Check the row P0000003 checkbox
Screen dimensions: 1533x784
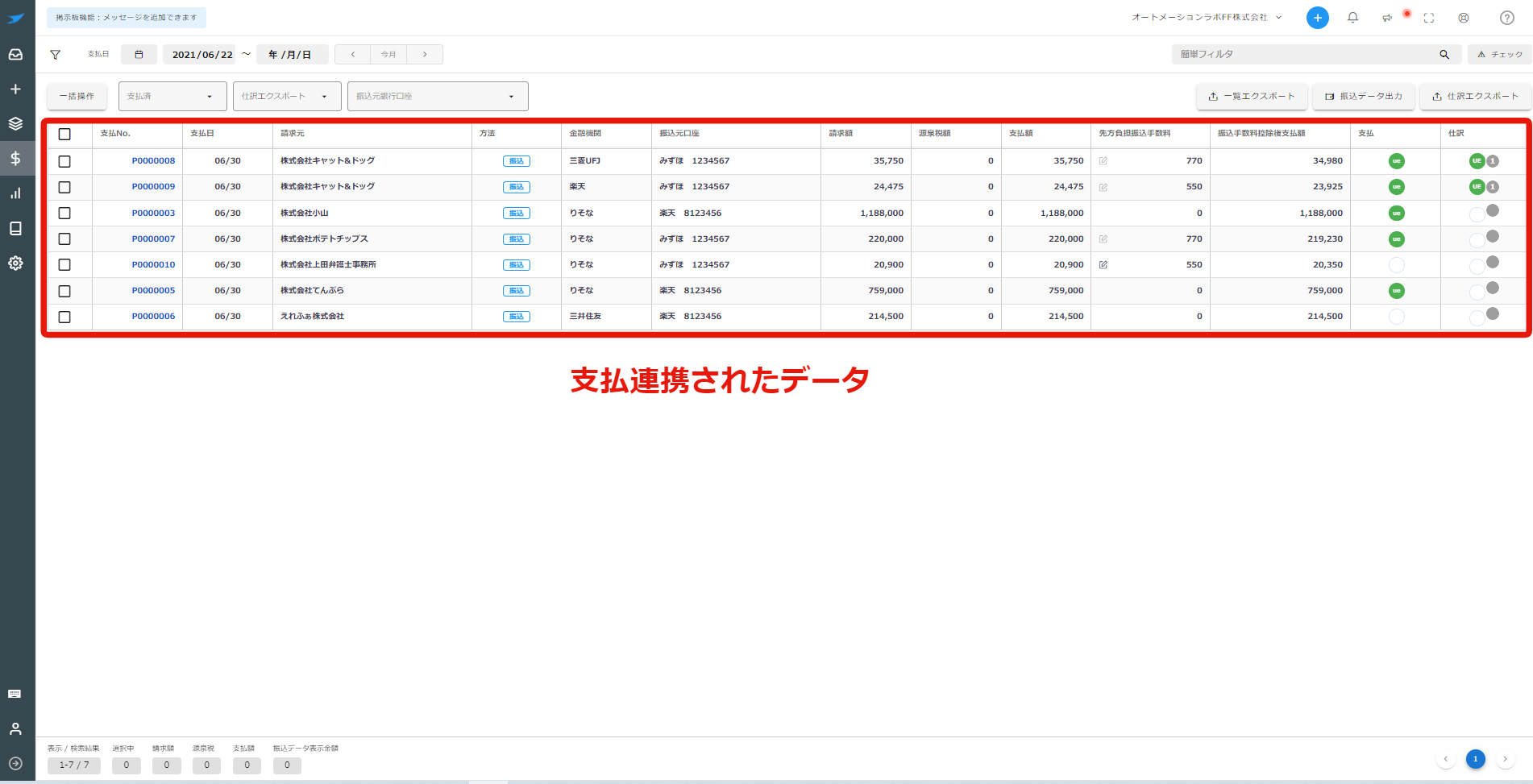click(64, 213)
